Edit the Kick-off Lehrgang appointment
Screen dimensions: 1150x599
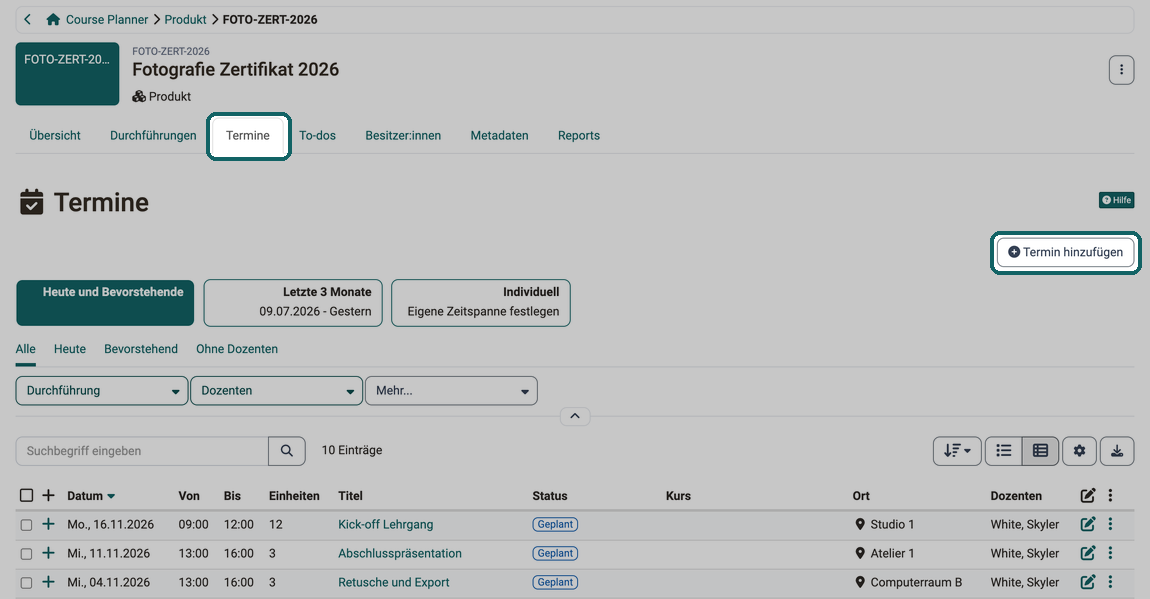point(1088,524)
